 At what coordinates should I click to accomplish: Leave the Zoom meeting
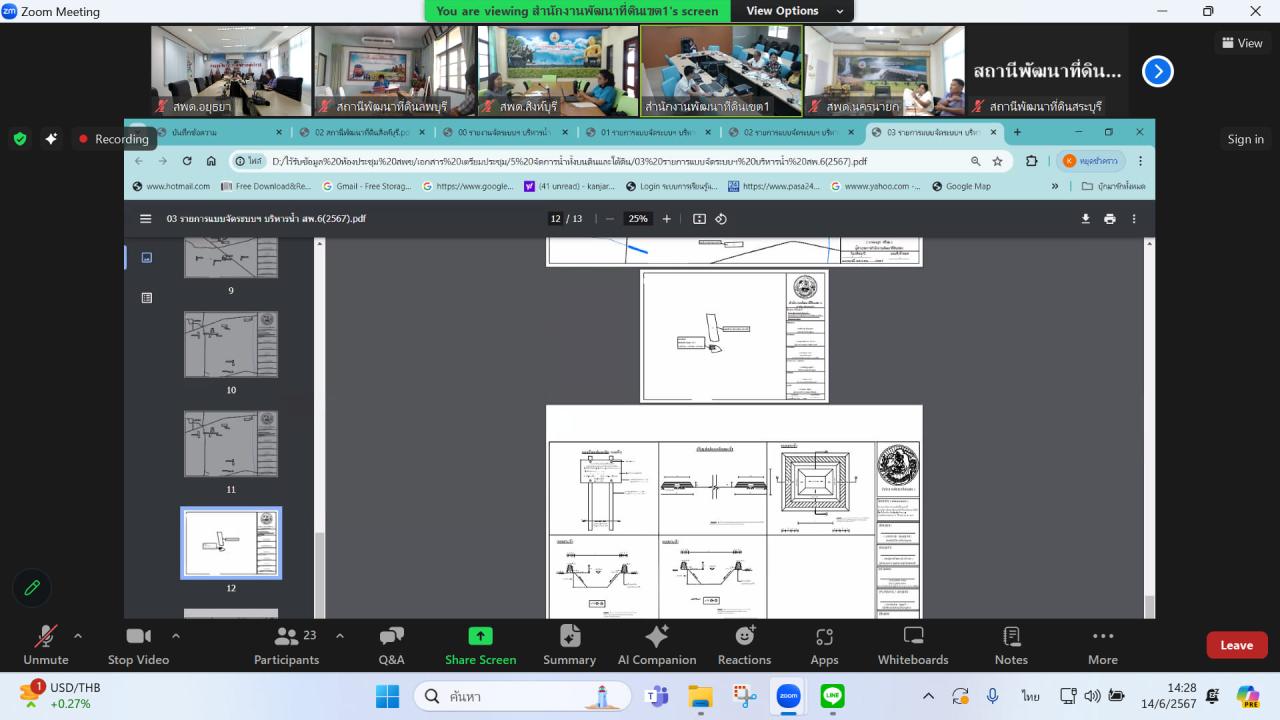coord(1236,645)
